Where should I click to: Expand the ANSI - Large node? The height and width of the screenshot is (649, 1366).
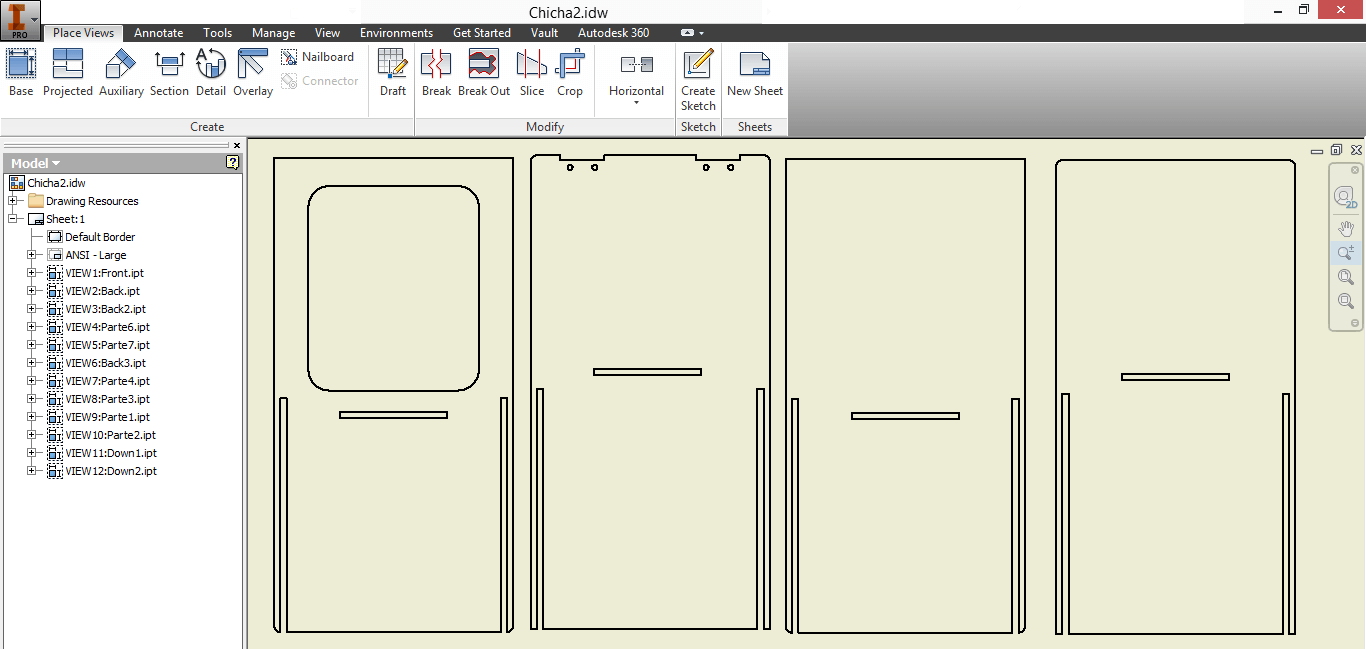click(x=32, y=255)
